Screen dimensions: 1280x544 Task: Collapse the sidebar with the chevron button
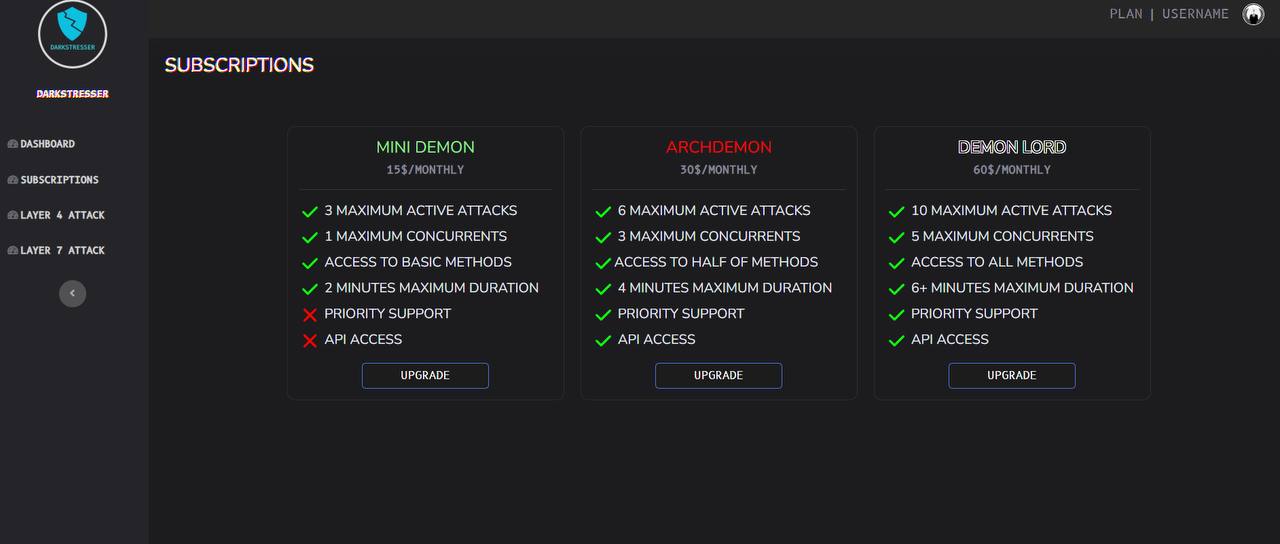(x=72, y=293)
